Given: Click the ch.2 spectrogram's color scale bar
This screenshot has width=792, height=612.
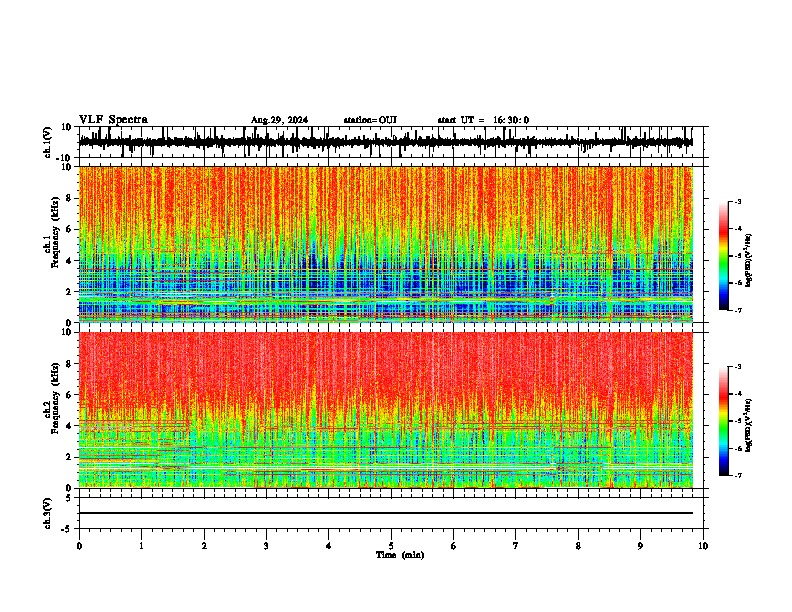Looking at the screenshot, I should [x=723, y=421].
